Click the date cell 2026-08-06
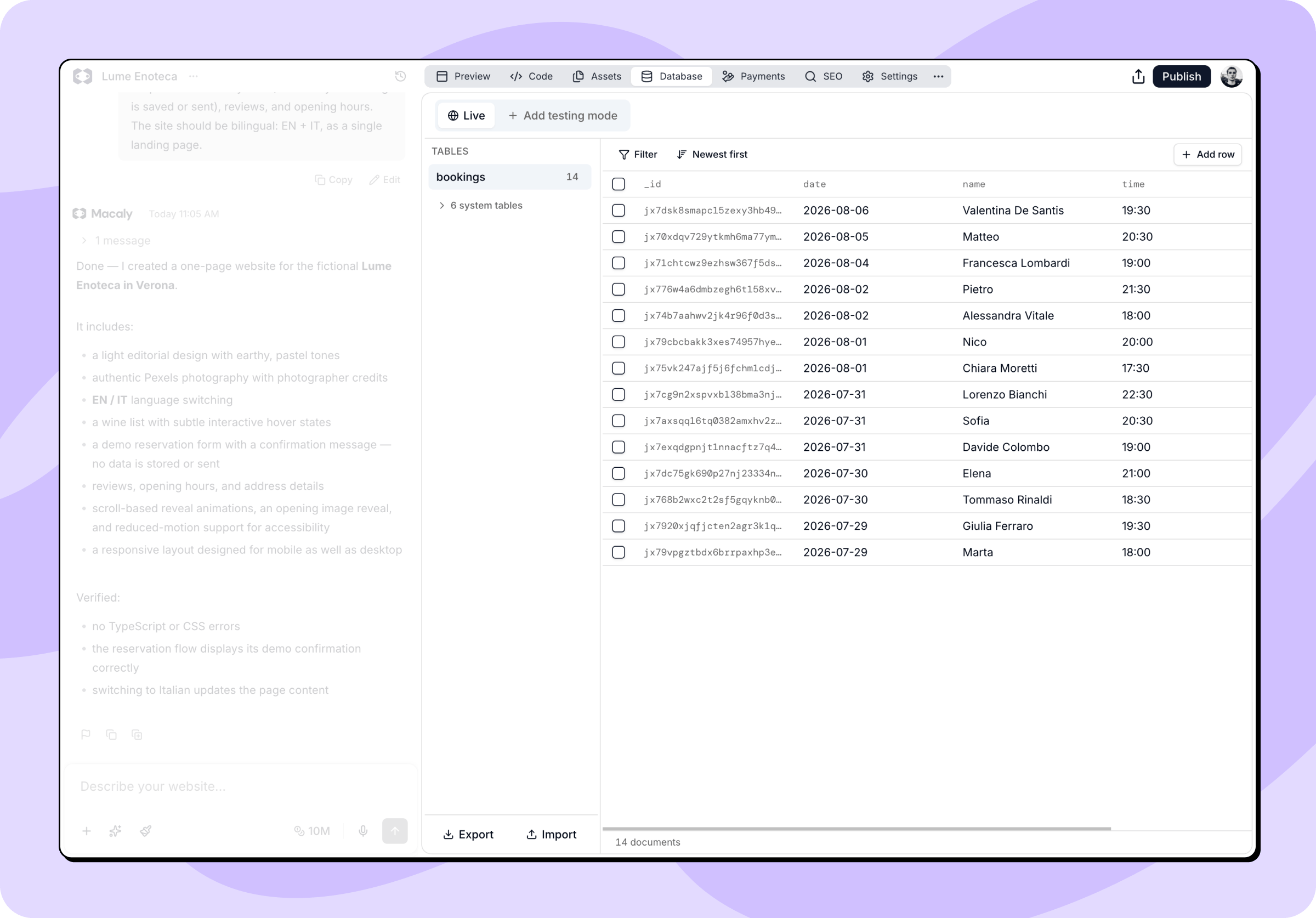Screen dimensions: 1316x918 836,211
